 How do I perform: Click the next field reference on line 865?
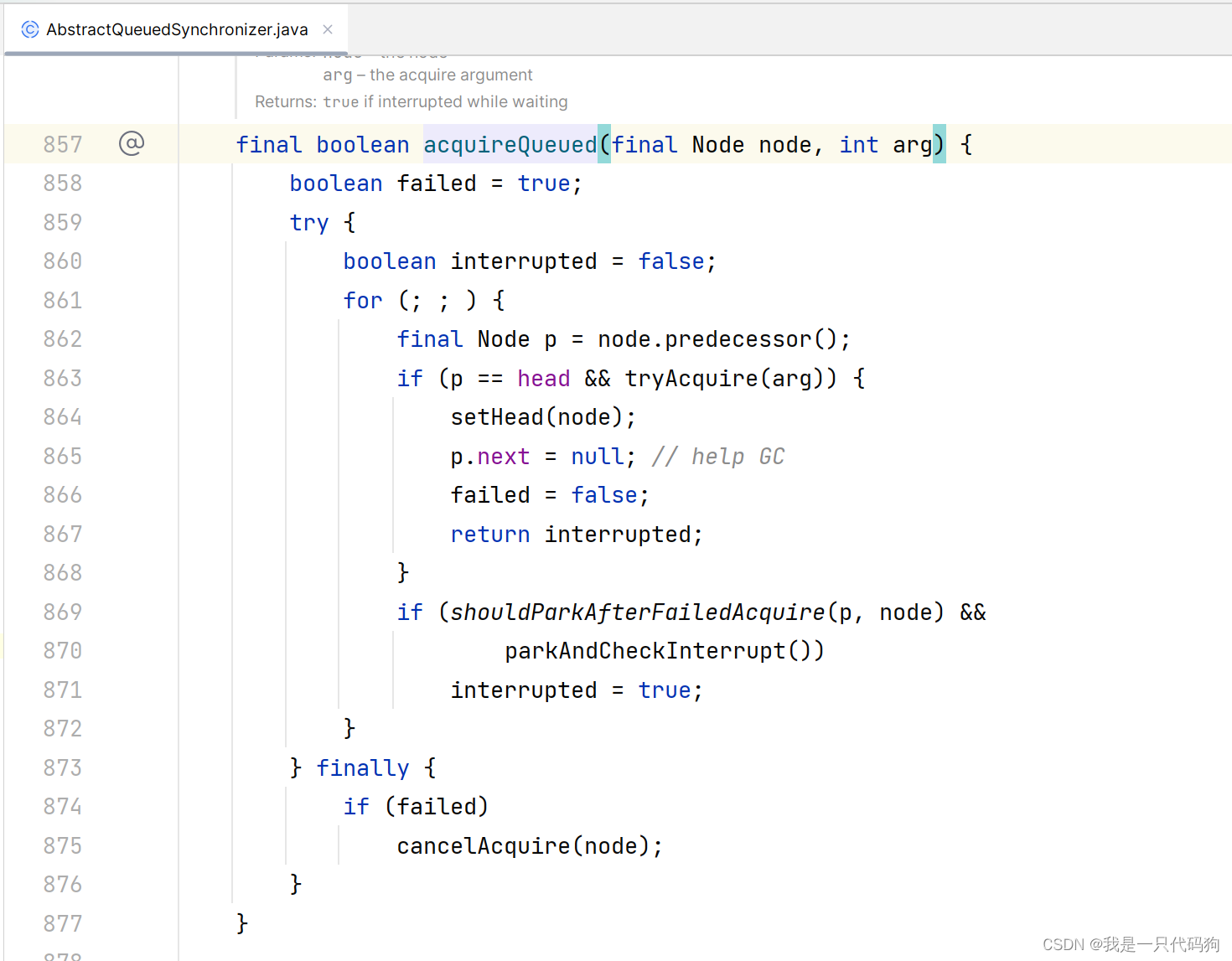coord(504,456)
